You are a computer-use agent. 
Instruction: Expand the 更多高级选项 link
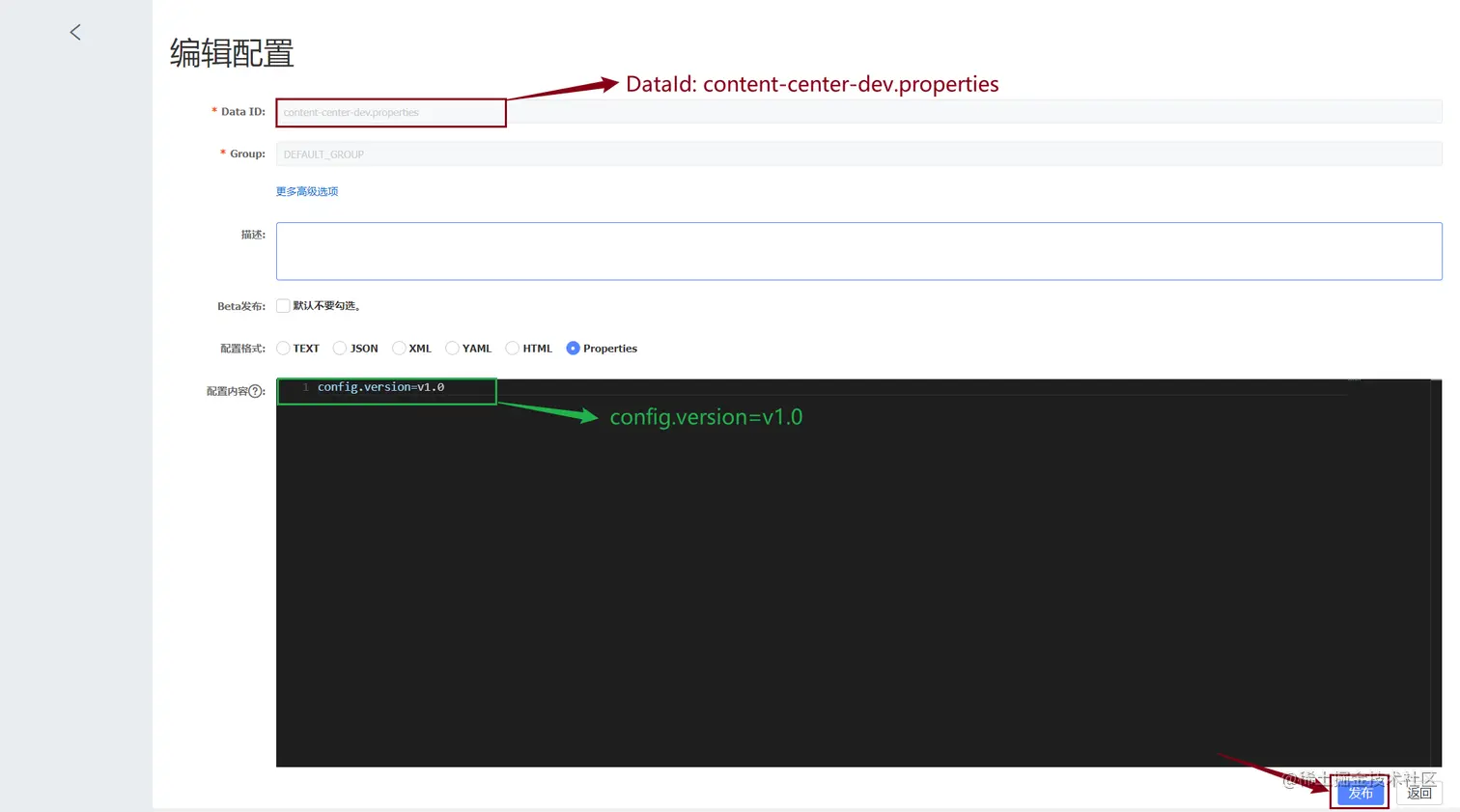point(307,191)
